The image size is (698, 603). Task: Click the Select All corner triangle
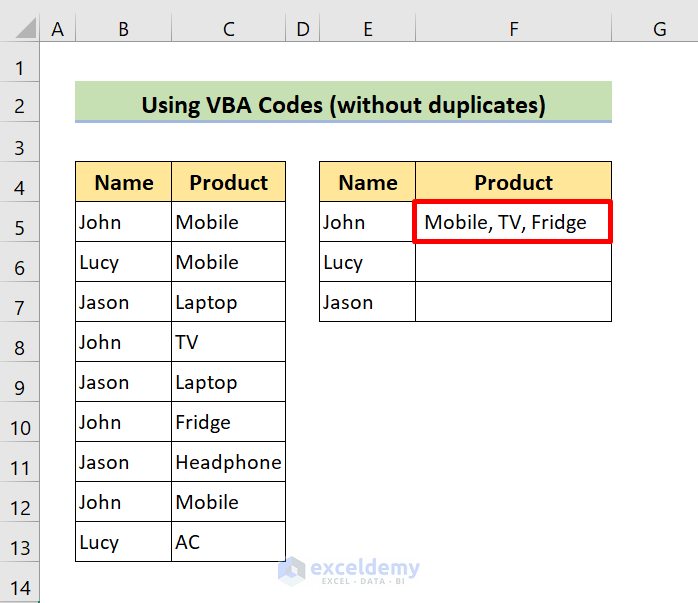click(x=25, y=28)
